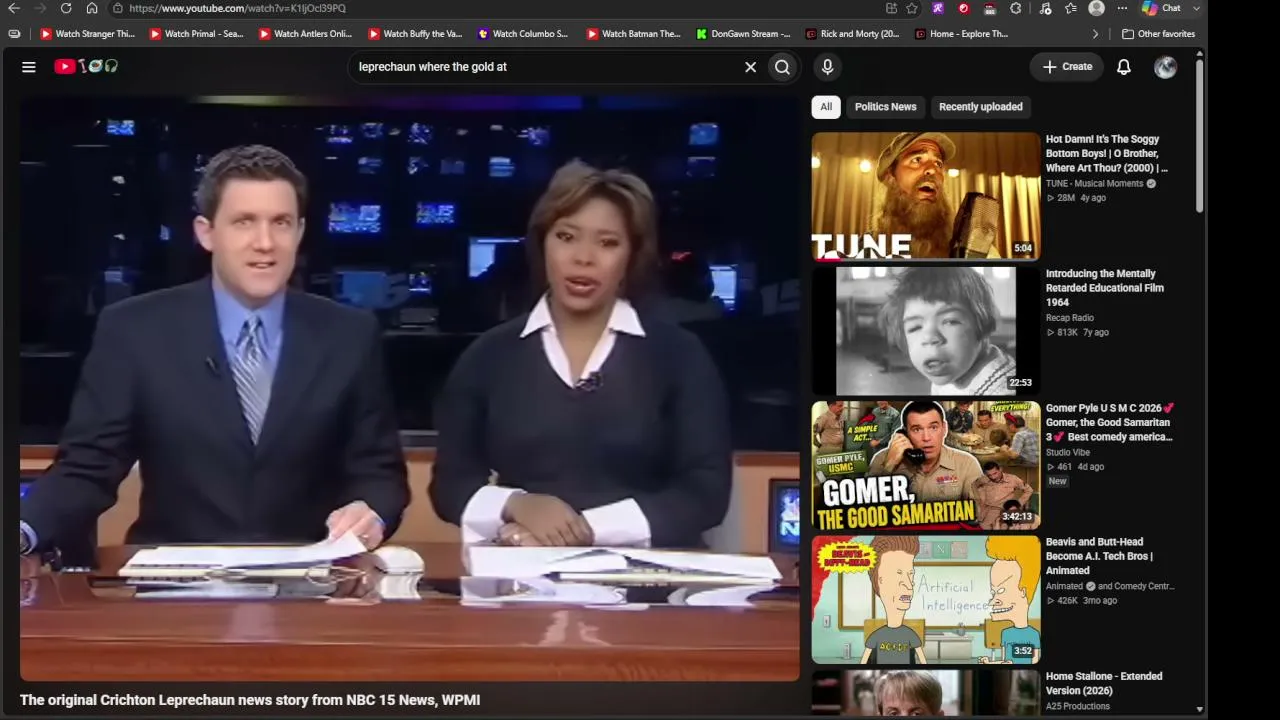Show more favorites overflow chevron

tap(1095, 34)
